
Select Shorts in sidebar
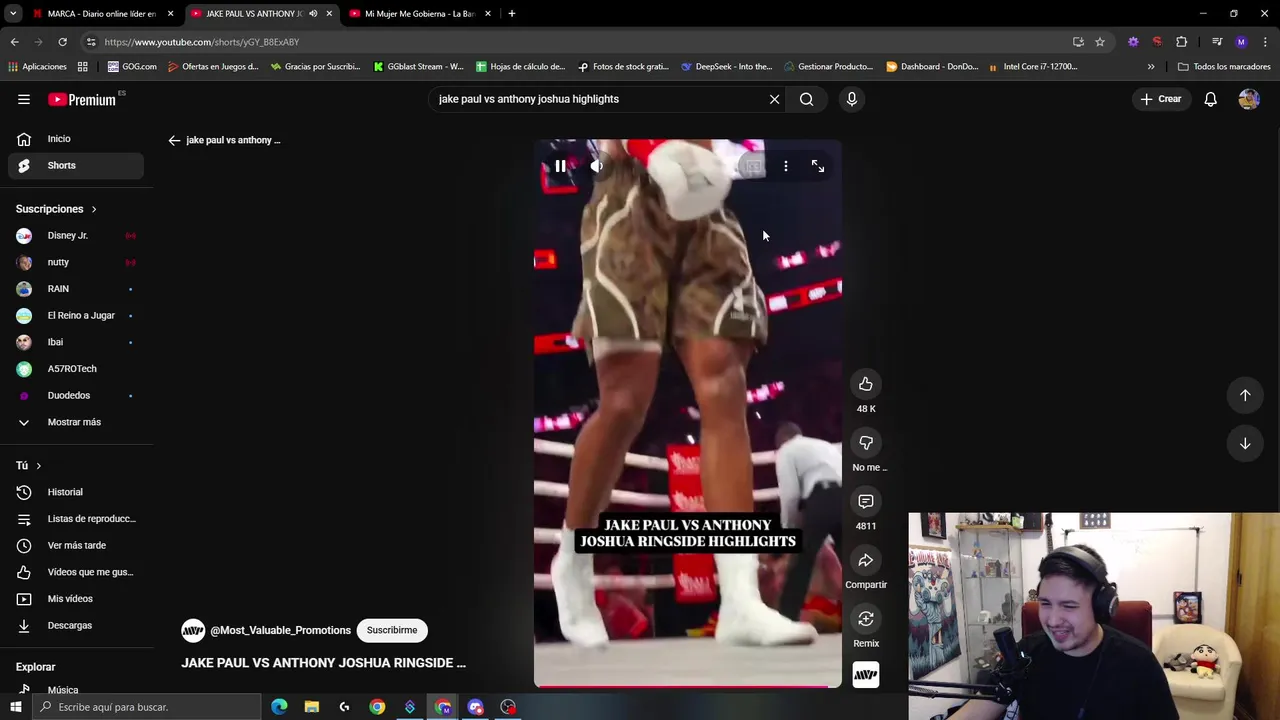coord(76,165)
